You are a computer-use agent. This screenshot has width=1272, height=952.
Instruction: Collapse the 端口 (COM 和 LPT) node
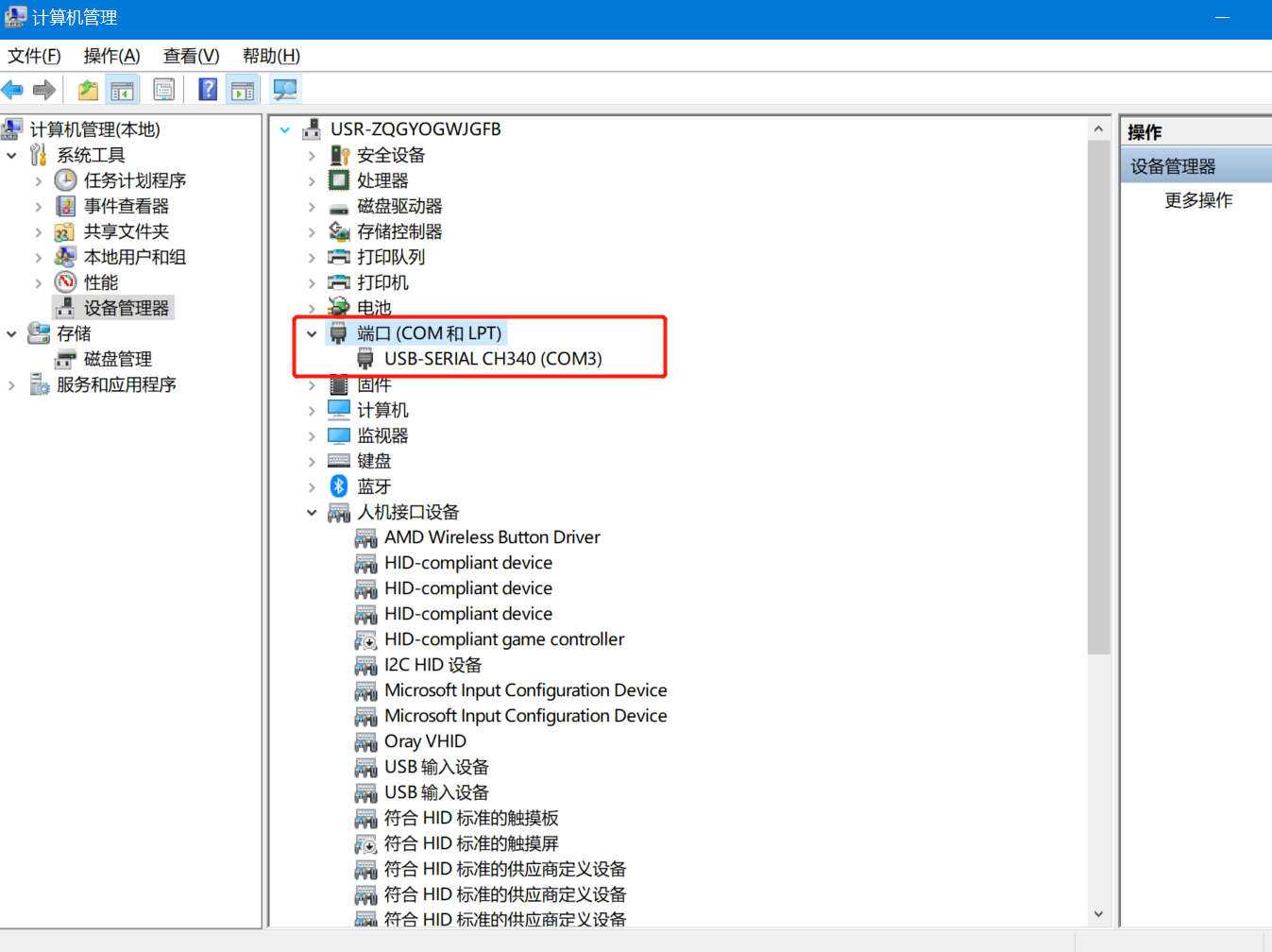[x=312, y=334]
